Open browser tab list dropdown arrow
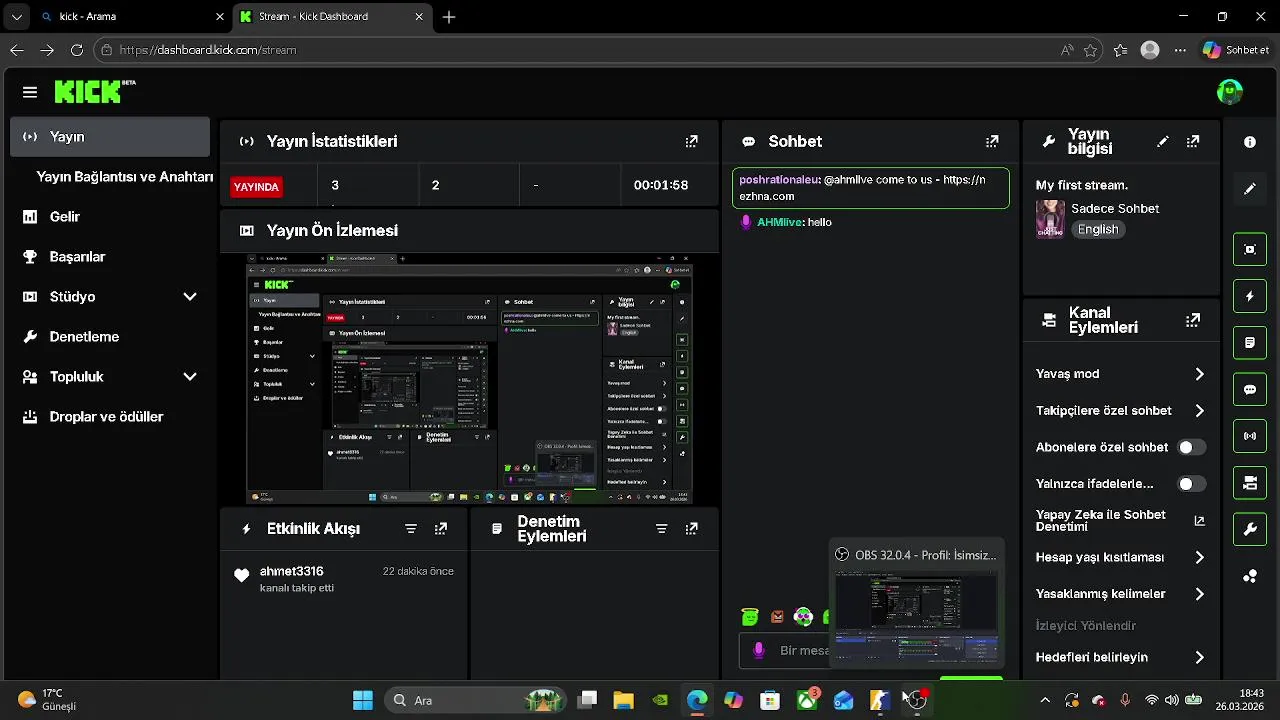Image resolution: width=1280 pixels, height=720 pixels. [16, 17]
